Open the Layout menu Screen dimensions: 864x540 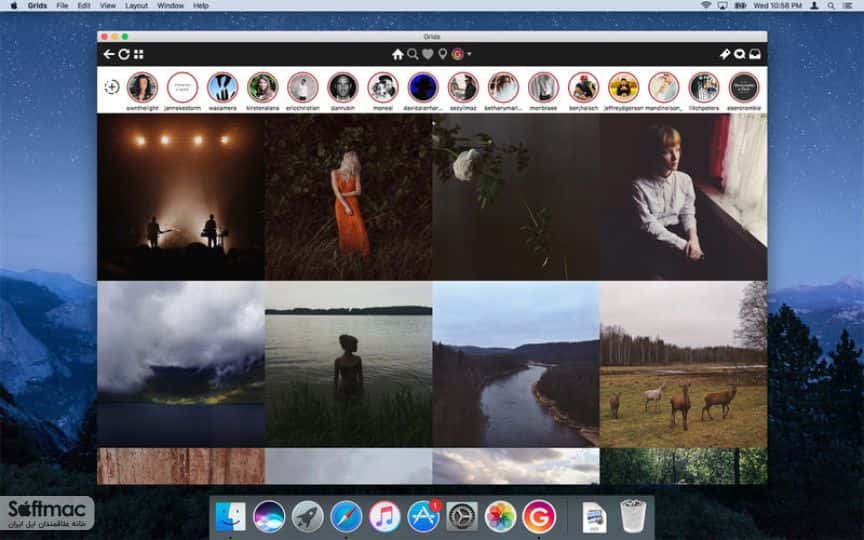point(136,6)
